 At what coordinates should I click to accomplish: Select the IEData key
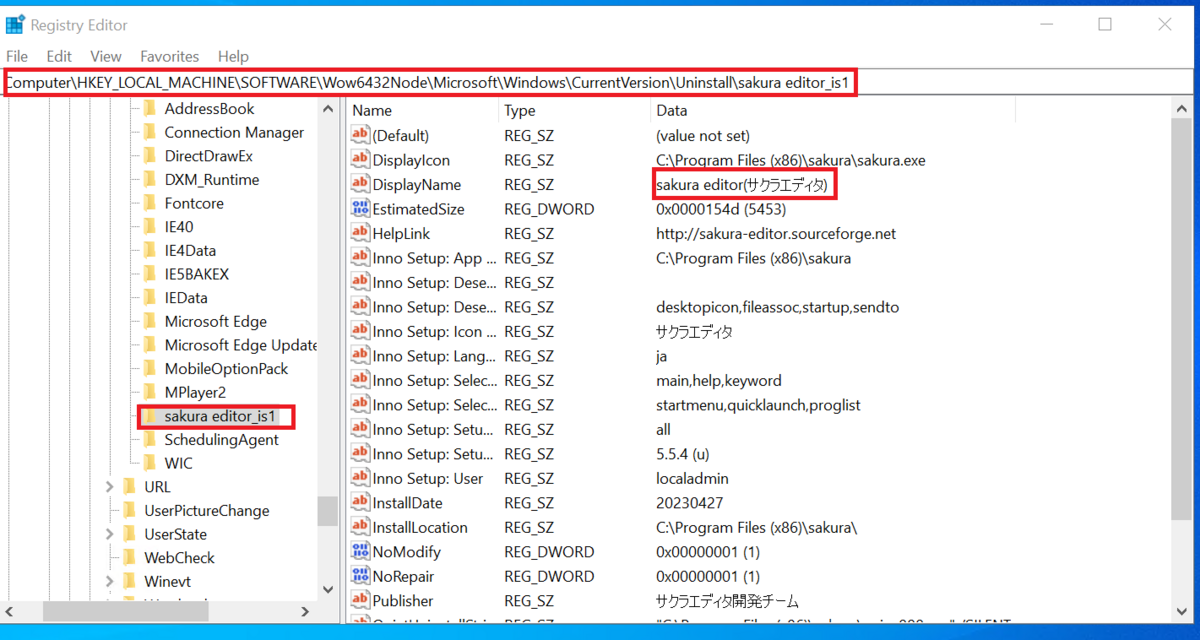186,298
